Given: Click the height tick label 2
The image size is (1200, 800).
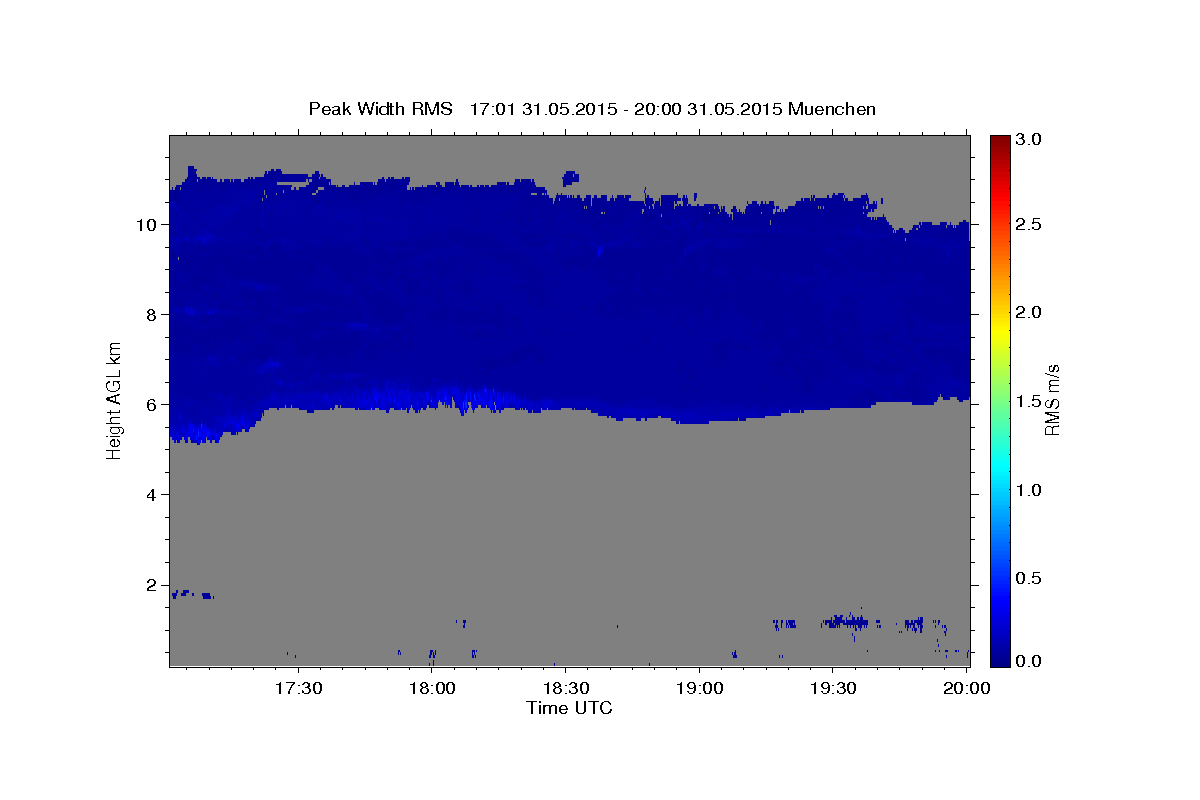Looking at the screenshot, I should pyautogui.click(x=153, y=585).
